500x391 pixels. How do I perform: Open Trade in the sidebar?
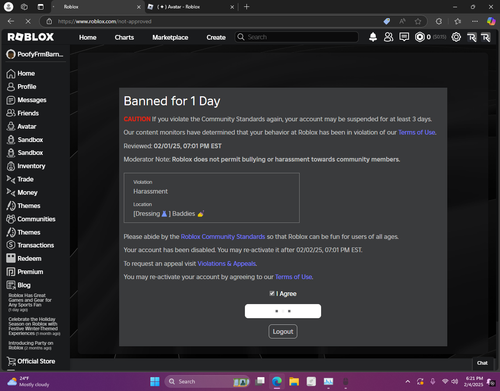pyautogui.click(x=20, y=179)
